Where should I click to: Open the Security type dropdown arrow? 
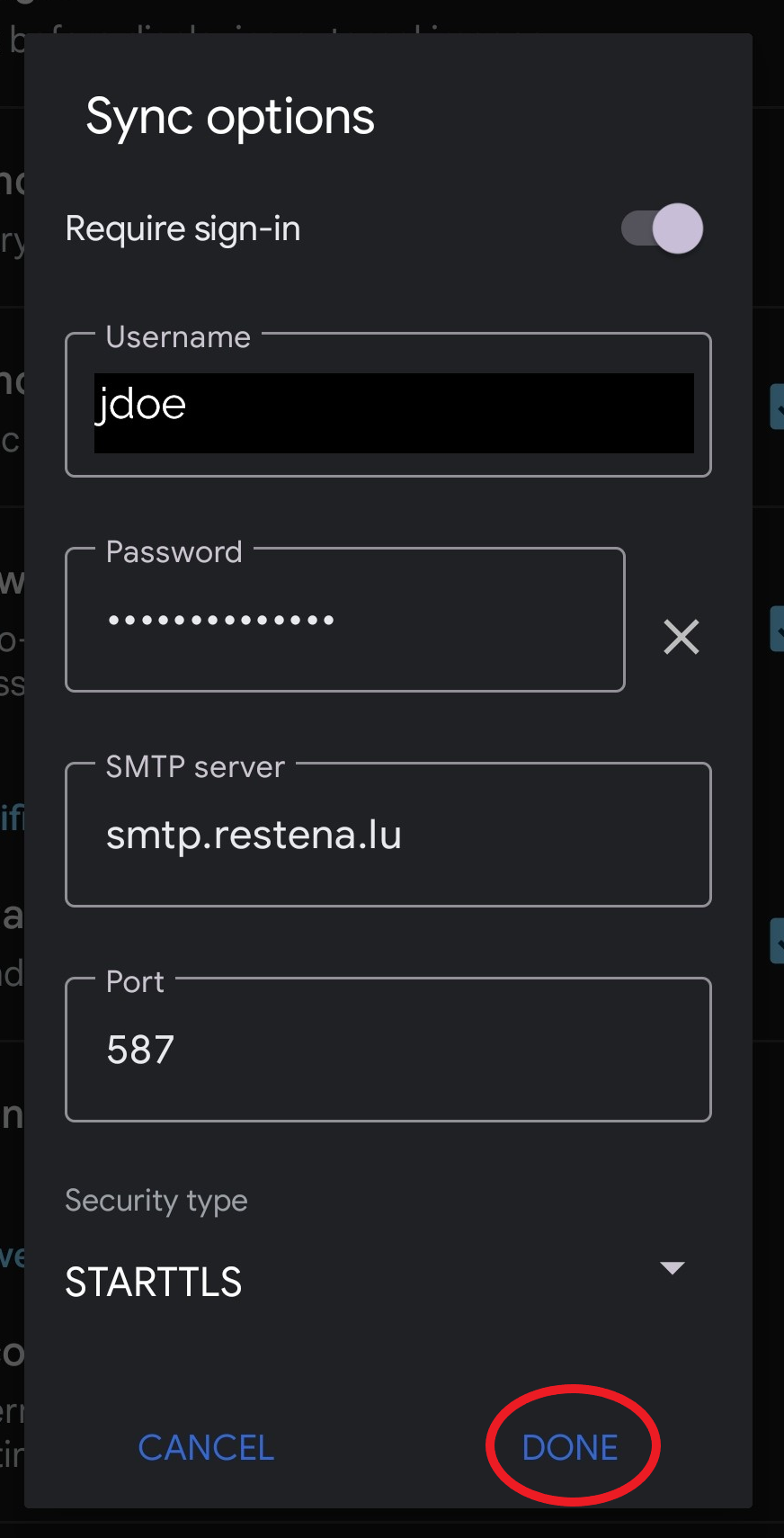click(x=673, y=1268)
